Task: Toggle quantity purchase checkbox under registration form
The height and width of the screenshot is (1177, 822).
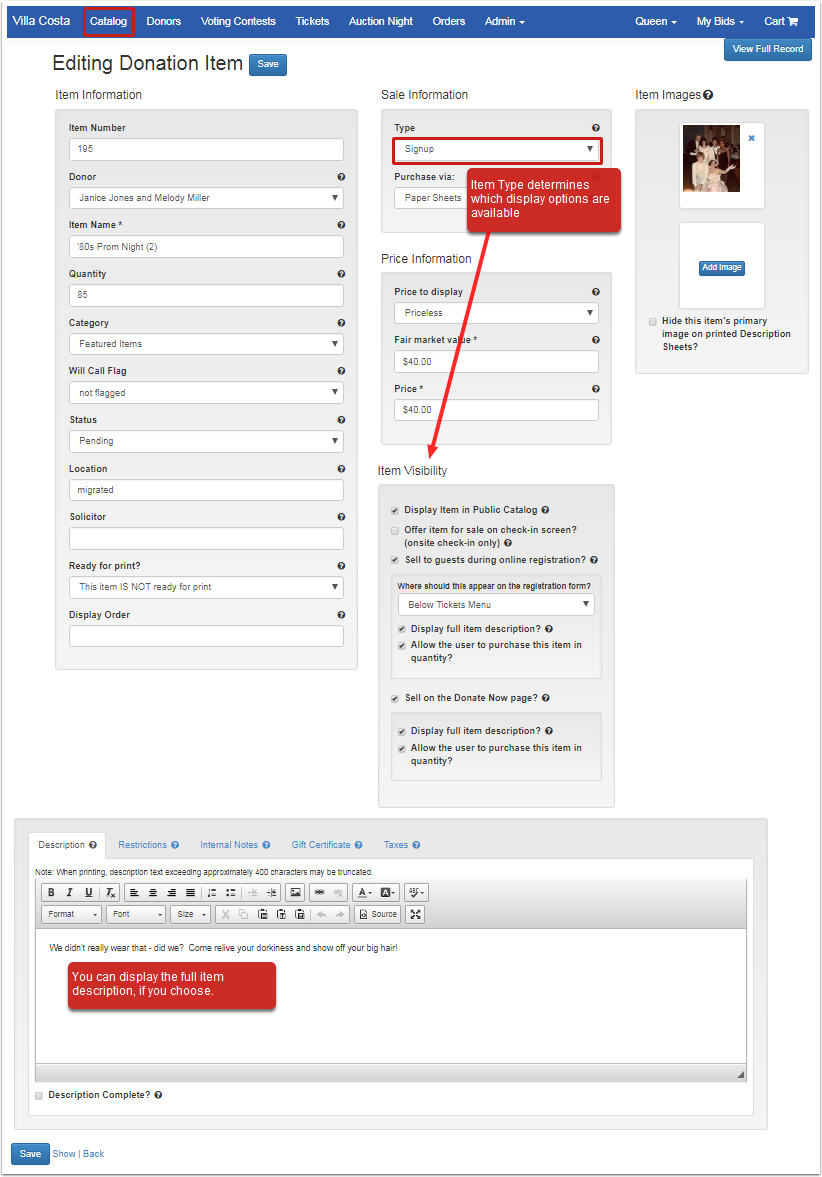Action: 402,646
